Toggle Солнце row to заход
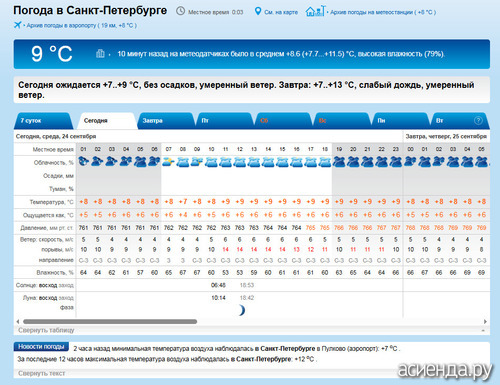The image size is (500, 385). coord(66,285)
